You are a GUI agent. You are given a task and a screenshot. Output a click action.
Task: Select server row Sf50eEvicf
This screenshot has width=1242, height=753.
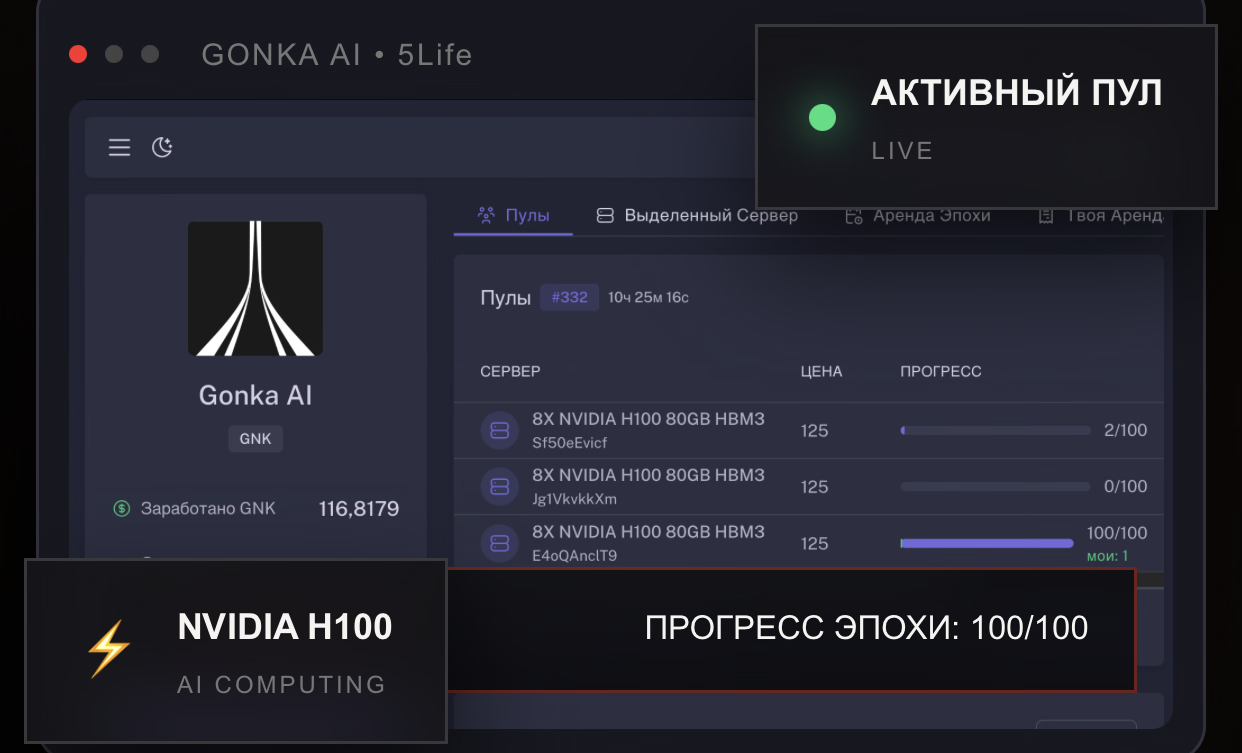click(808, 430)
